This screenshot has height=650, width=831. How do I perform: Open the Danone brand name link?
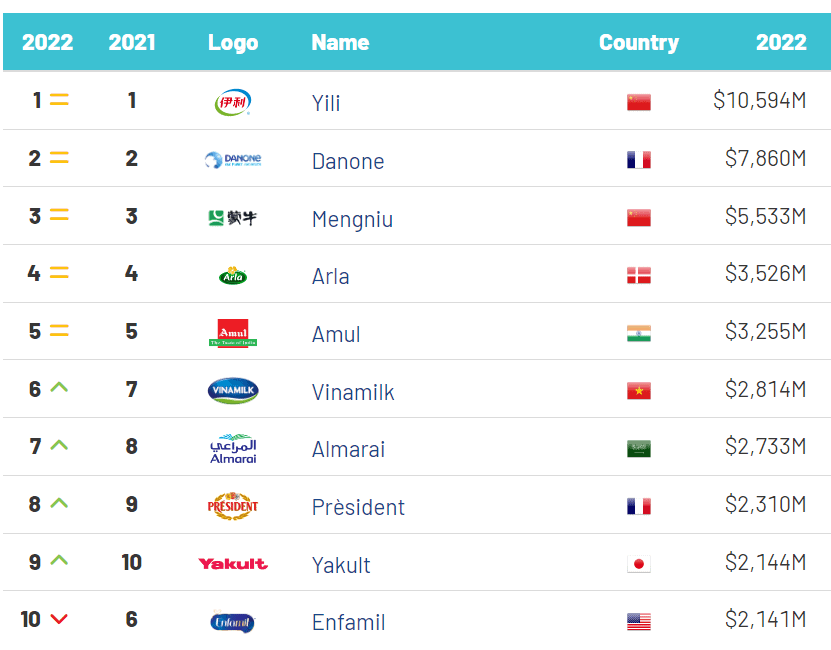pyautogui.click(x=348, y=161)
